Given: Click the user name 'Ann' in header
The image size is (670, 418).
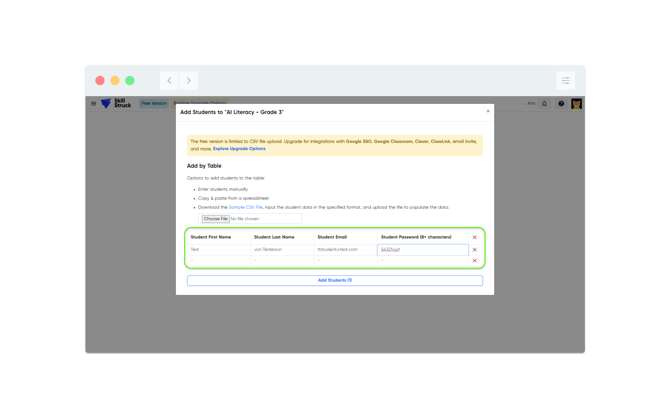Looking at the screenshot, I should pyautogui.click(x=531, y=103).
